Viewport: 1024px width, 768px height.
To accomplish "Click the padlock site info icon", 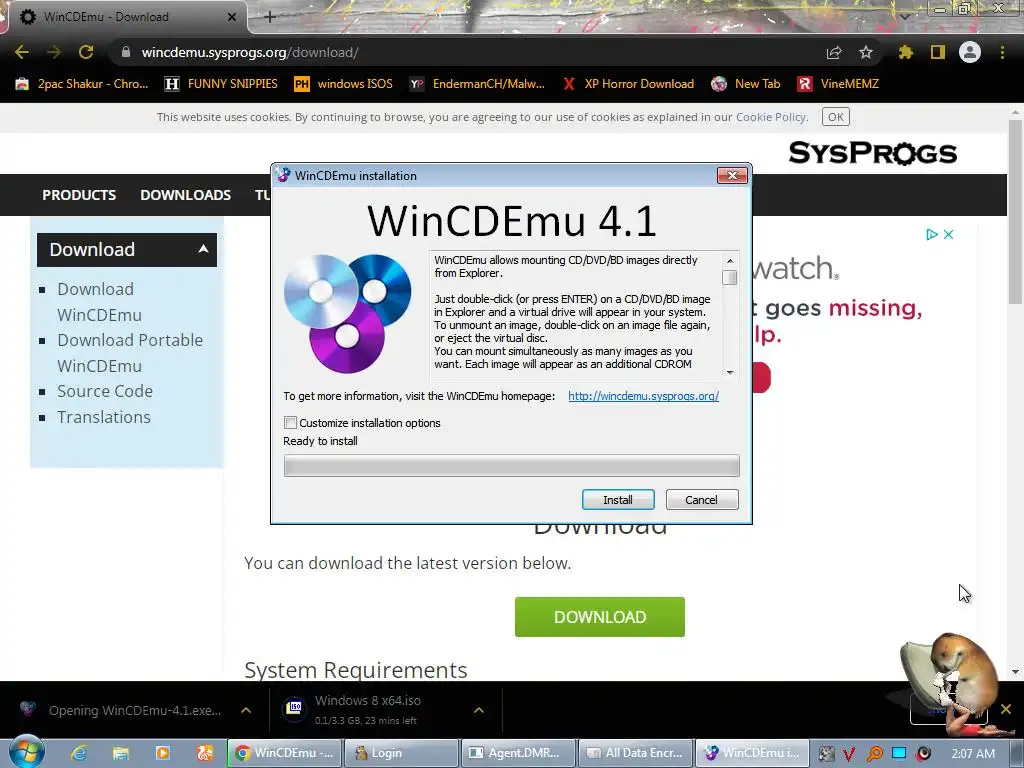I will pos(126,52).
